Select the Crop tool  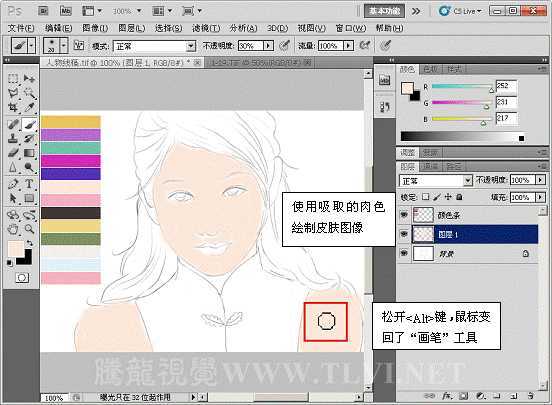point(13,107)
